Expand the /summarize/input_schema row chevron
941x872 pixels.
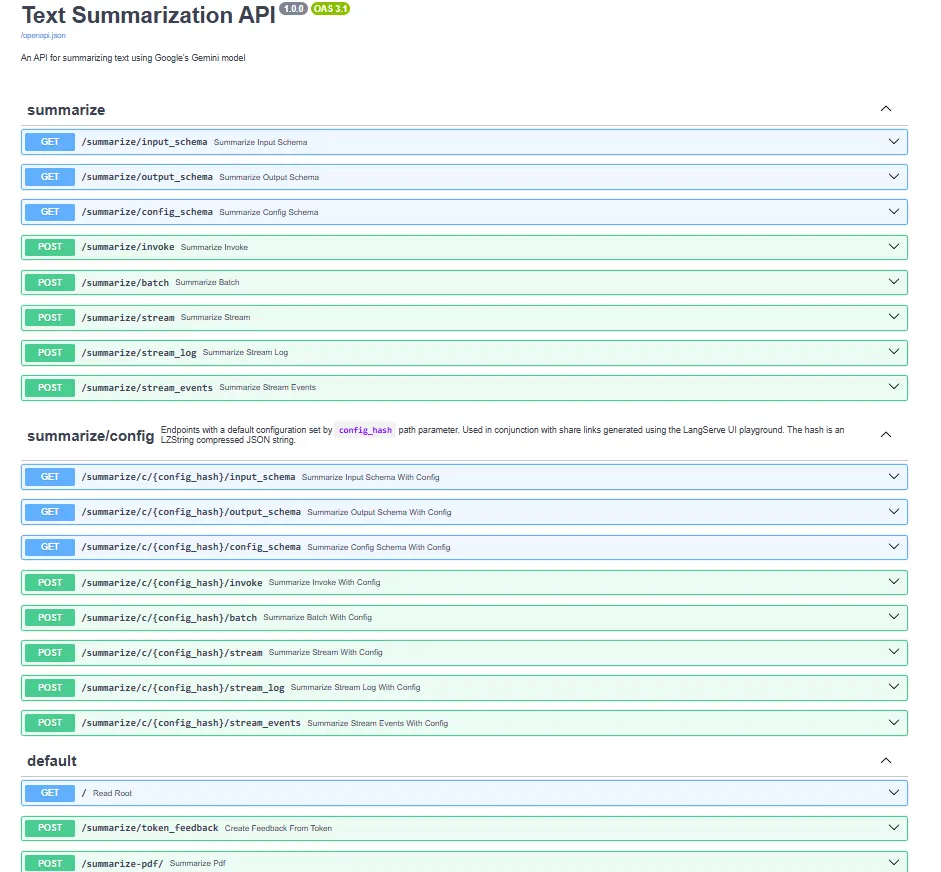click(894, 142)
